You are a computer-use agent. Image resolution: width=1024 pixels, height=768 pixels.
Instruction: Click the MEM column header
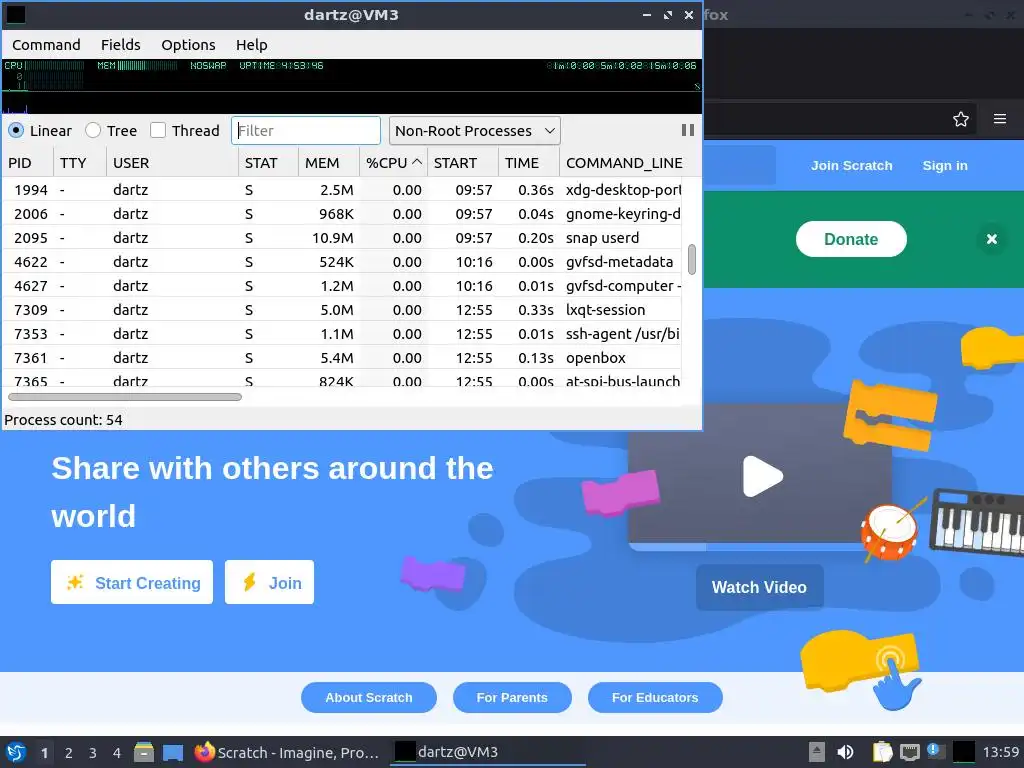328,163
